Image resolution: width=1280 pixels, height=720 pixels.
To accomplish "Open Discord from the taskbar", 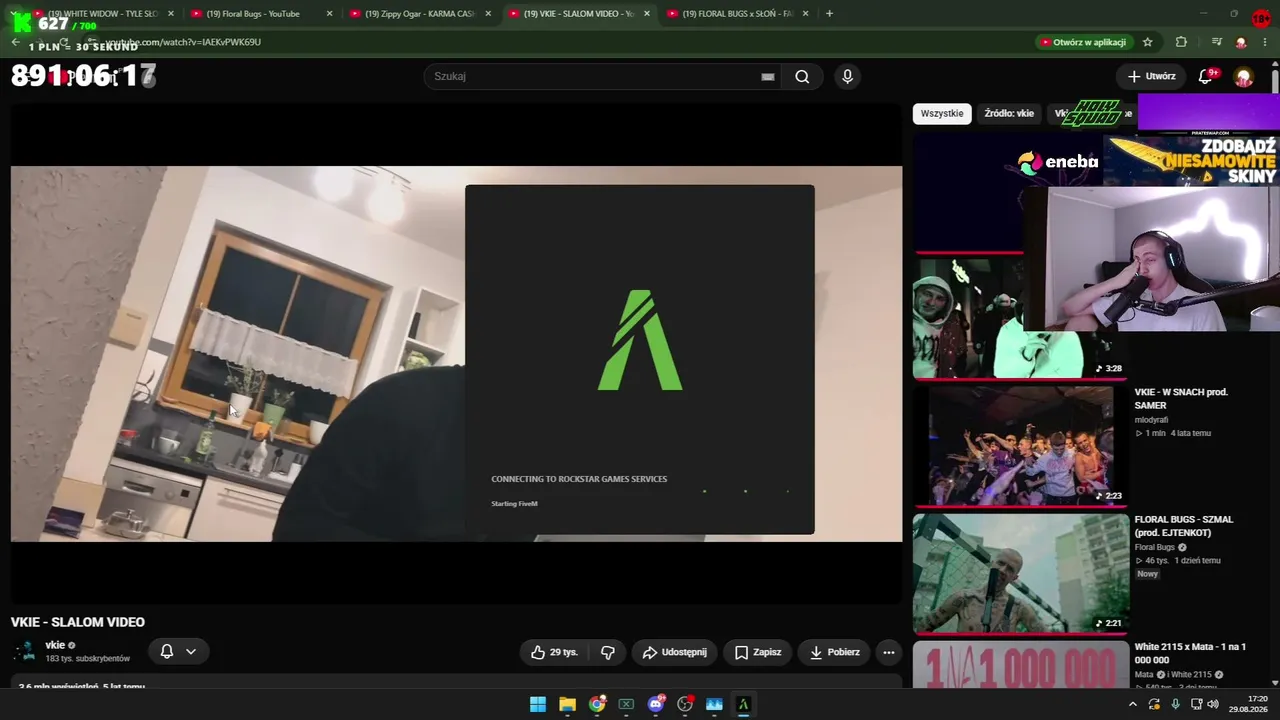I will tap(655, 704).
